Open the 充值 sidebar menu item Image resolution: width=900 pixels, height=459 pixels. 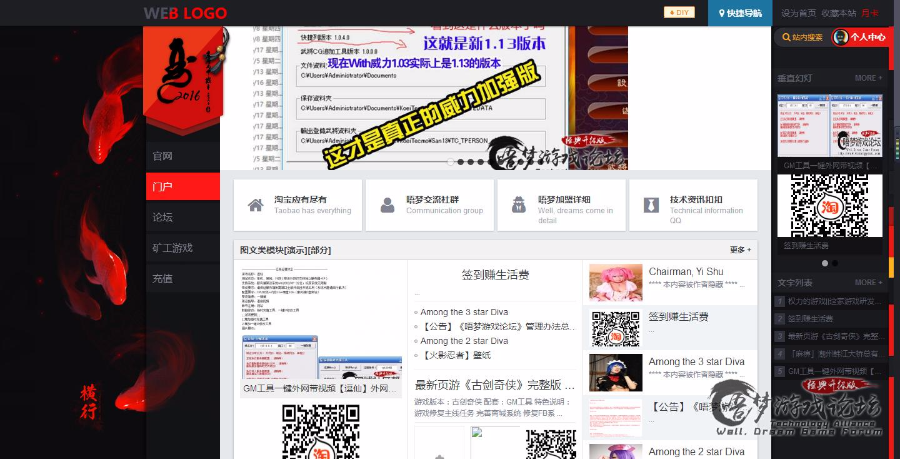(183, 279)
